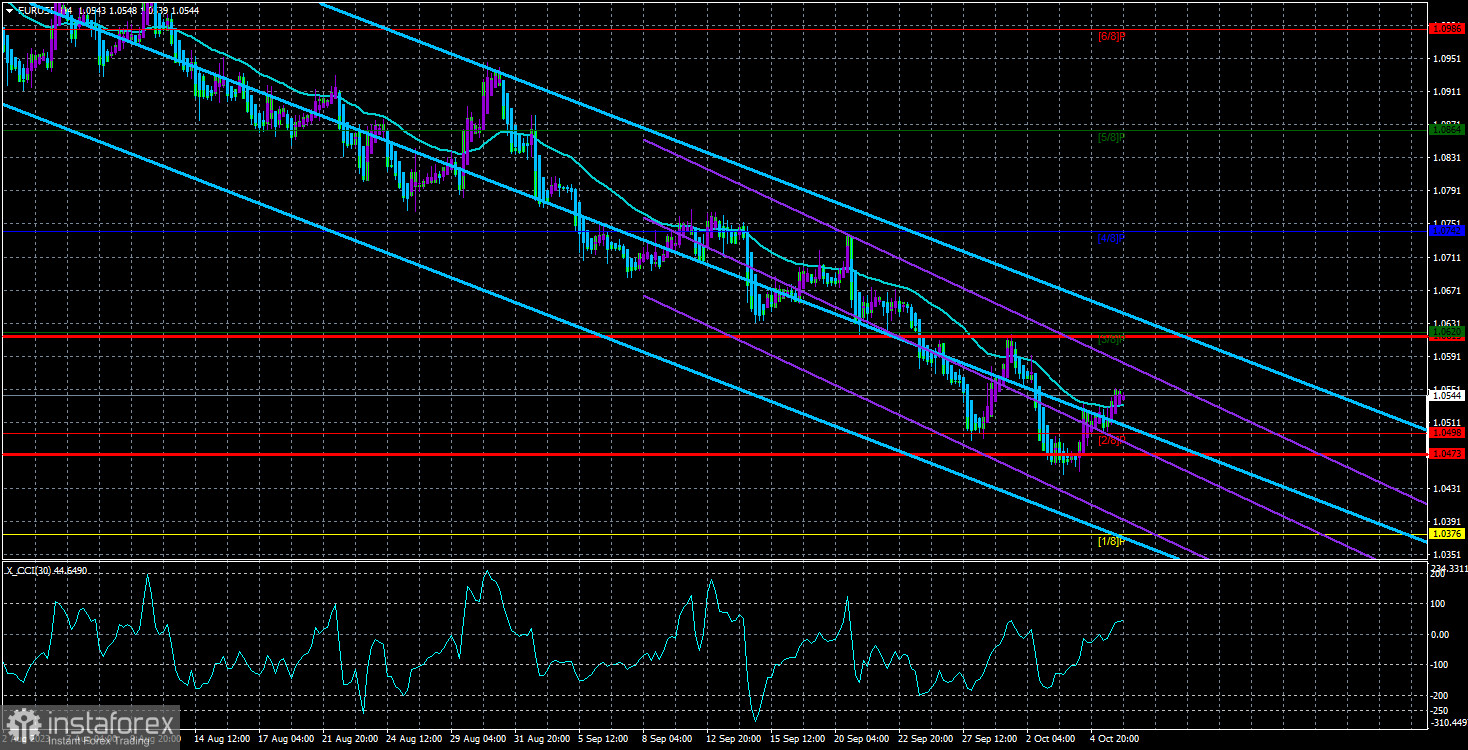Open the EURUSD chart menu triangle
The height and width of the screenshot is (750, 1468).
click(9, 9)
